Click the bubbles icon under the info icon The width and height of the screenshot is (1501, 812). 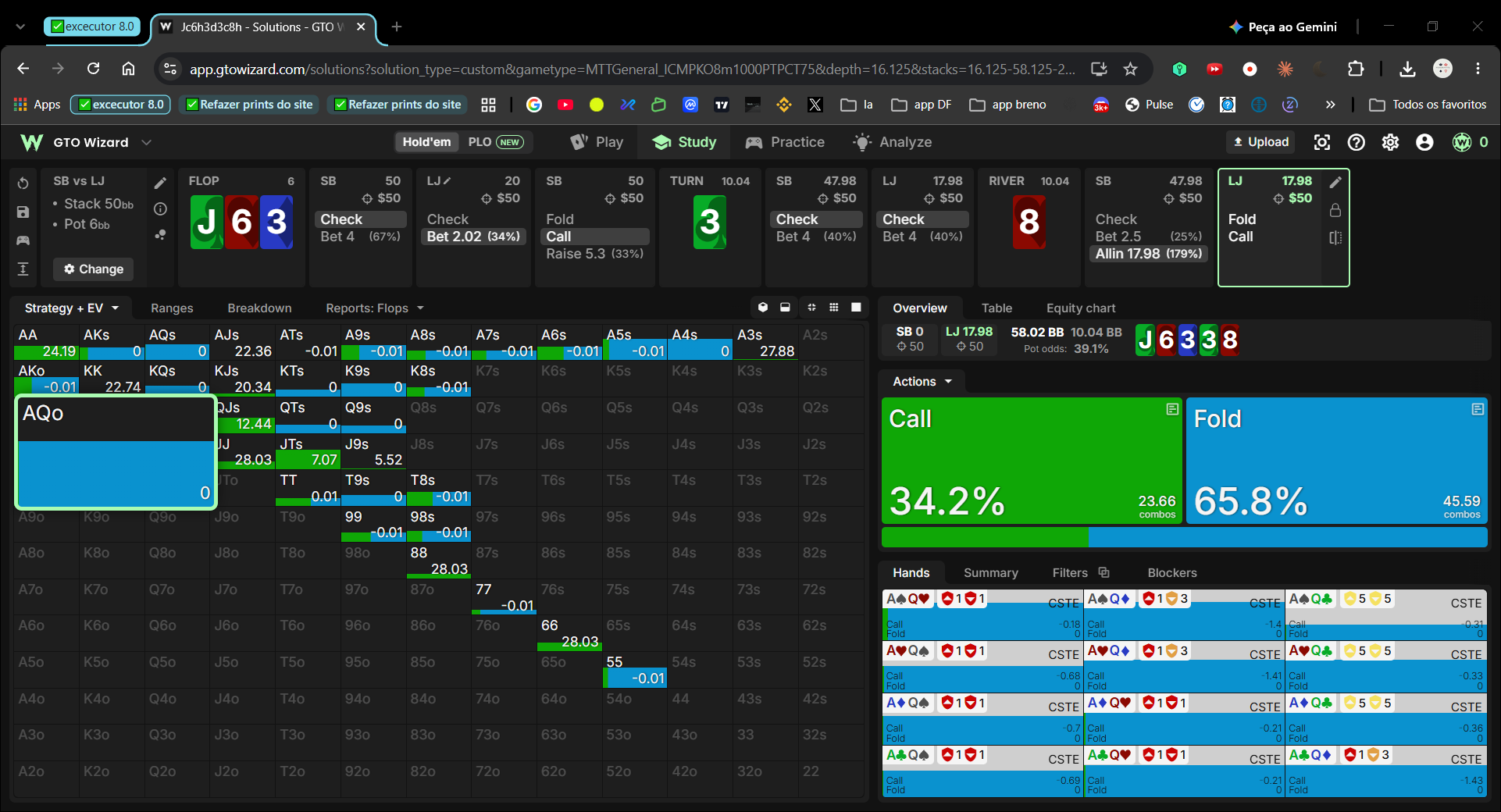(x=160, y=234)
